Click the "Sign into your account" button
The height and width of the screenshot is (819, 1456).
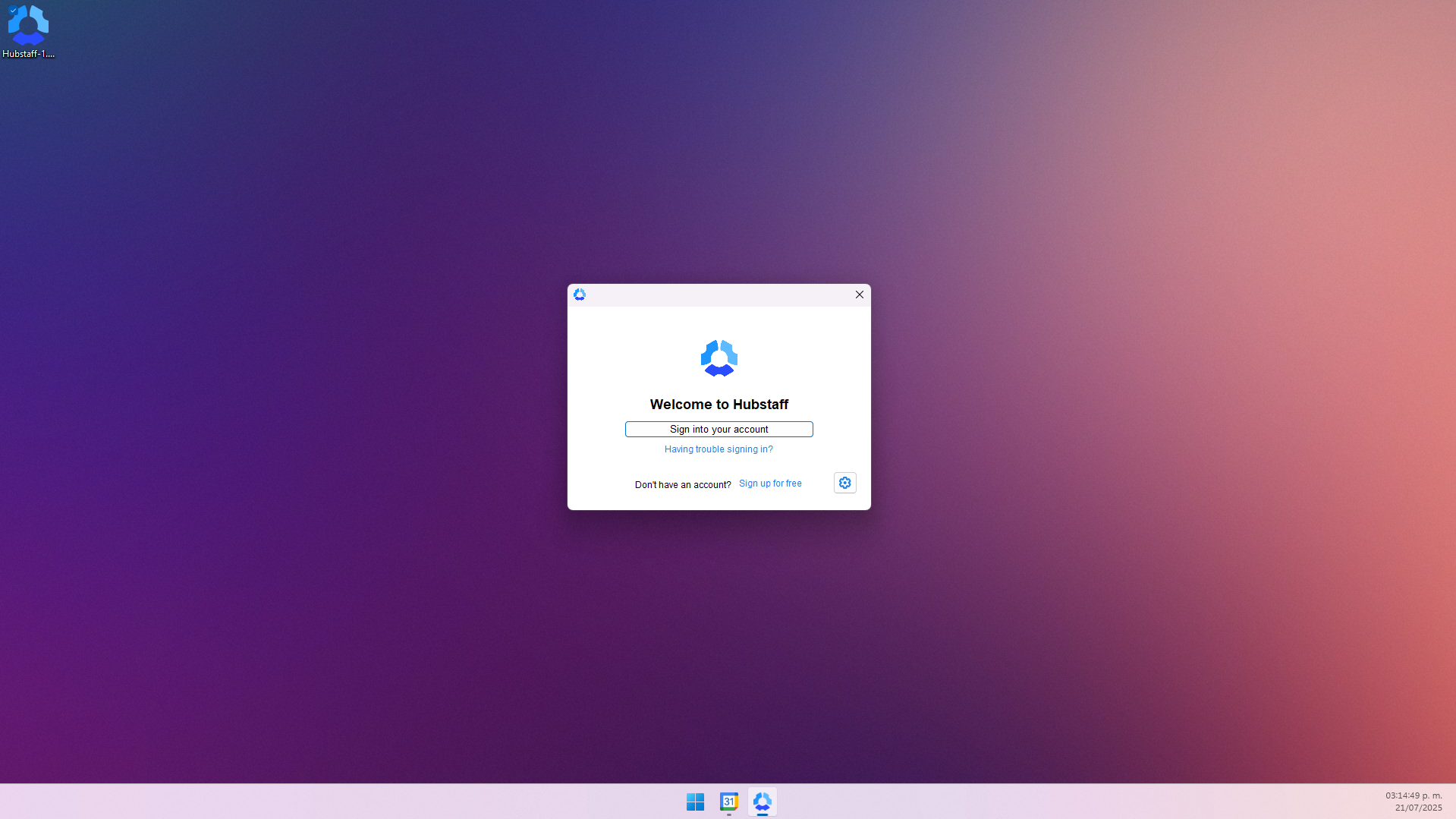pos(719,430)
